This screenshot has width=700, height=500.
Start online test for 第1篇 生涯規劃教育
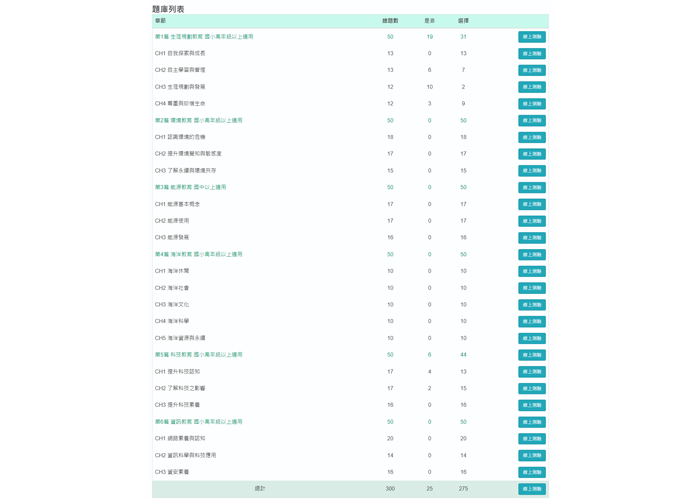[x=531, y=37]
